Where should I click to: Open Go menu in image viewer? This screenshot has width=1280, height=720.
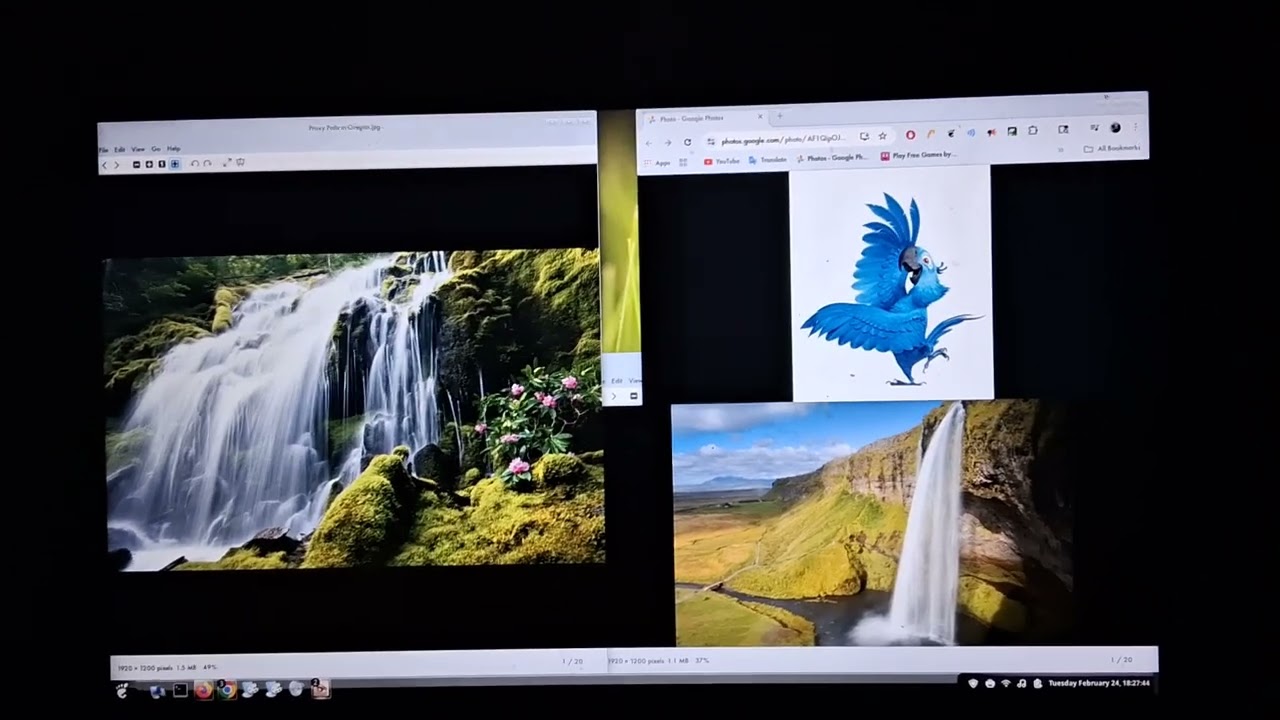pyautogui.click(x=156, y=149)
